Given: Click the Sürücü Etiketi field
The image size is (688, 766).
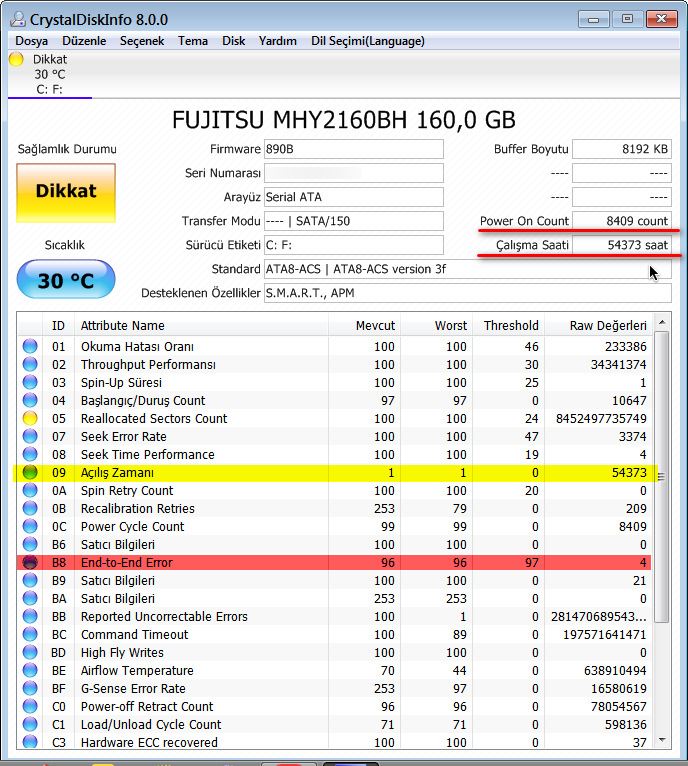Looking at the screenshot, I should click(x=354, y=245).
